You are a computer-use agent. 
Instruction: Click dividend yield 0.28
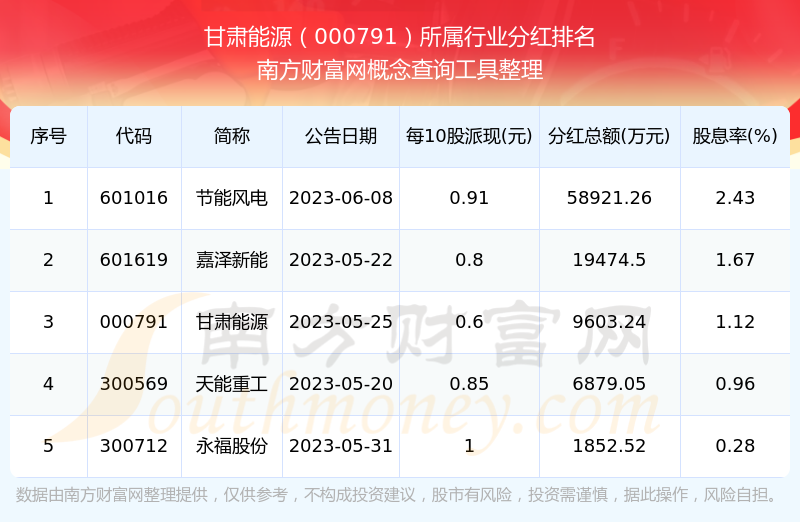(x=735, y=446)
